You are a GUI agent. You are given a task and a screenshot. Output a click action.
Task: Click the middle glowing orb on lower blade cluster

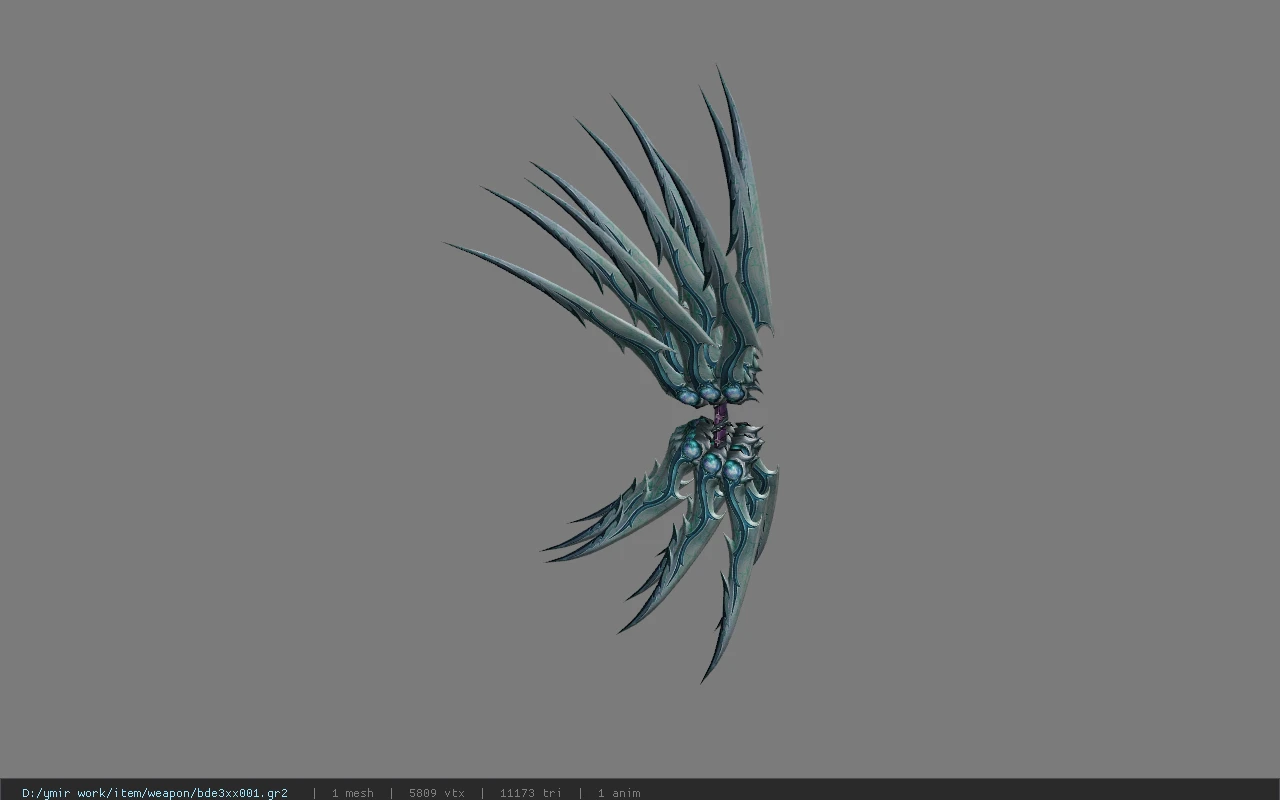pos(711,463)
